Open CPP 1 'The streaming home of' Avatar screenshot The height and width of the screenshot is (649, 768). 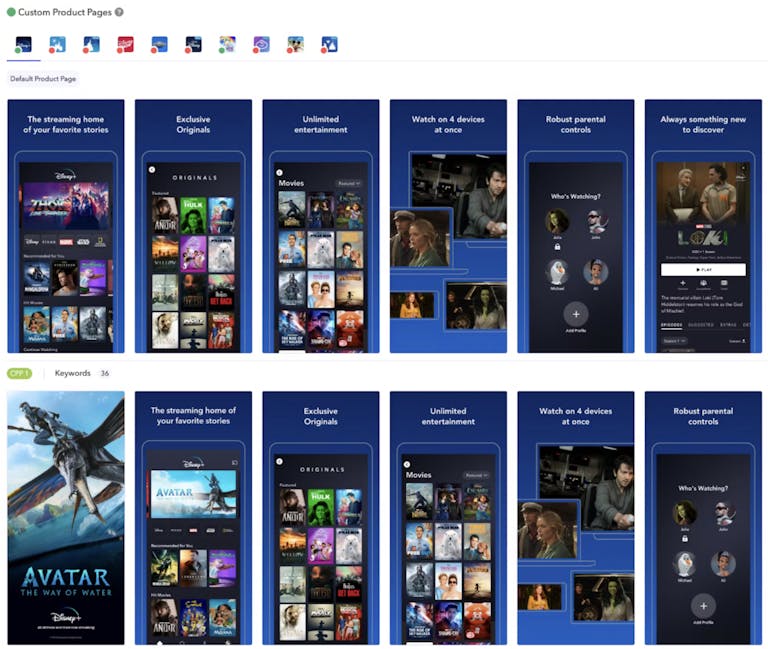[x=193, y=518]
